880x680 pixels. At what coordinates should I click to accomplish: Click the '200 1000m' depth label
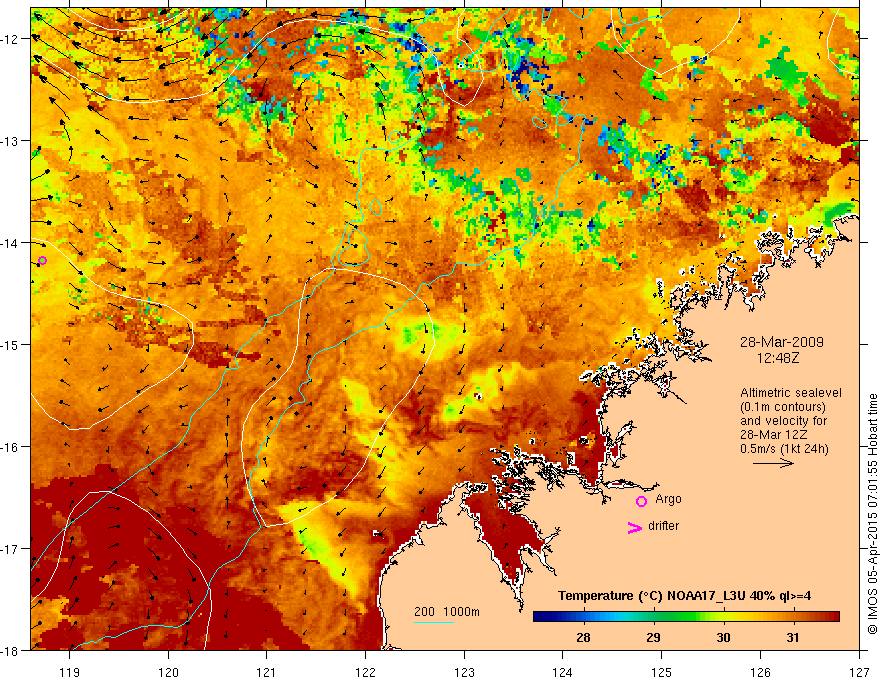click(447, 612)
